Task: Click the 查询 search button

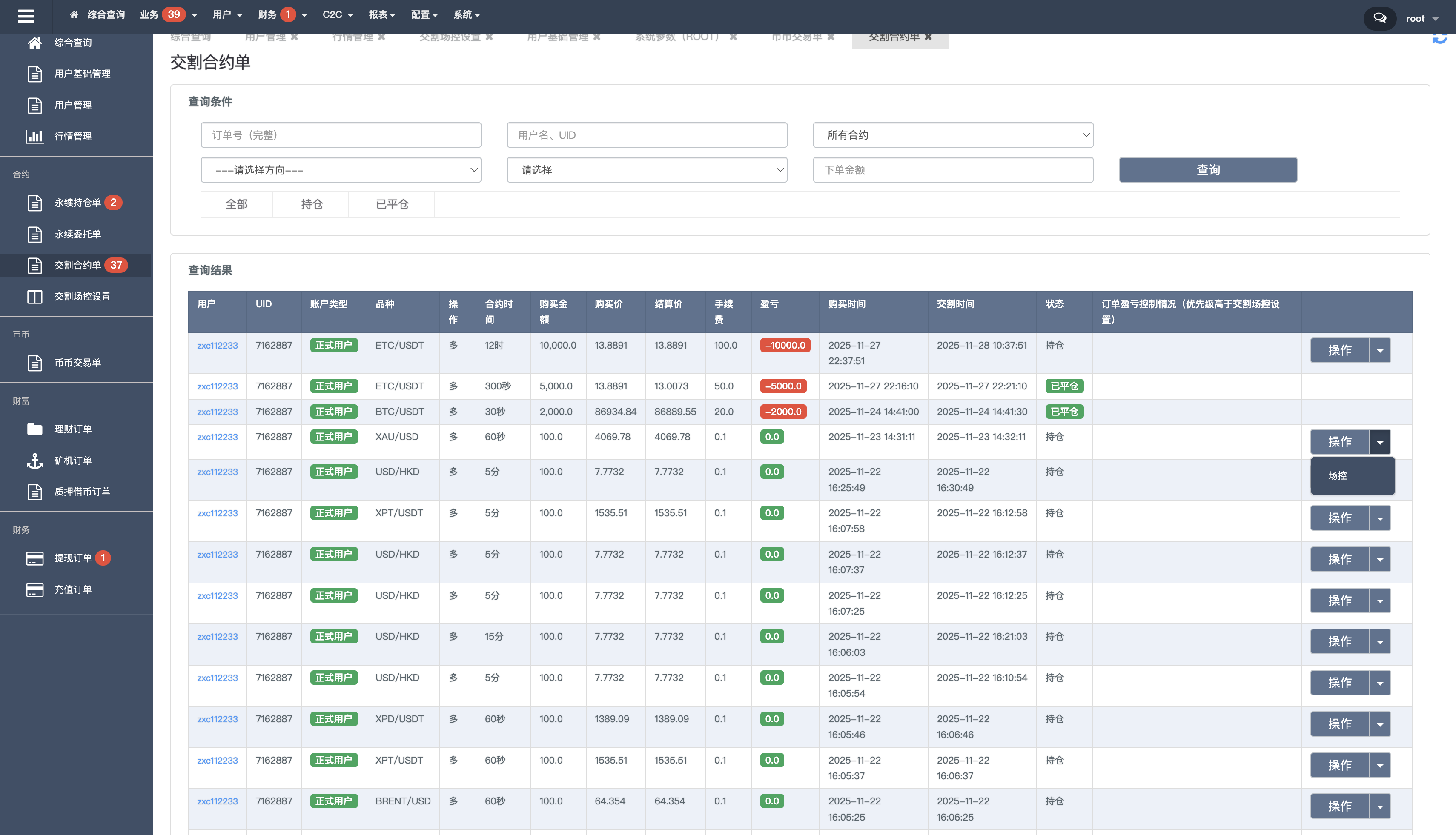Action: (x=1208, y=170)
